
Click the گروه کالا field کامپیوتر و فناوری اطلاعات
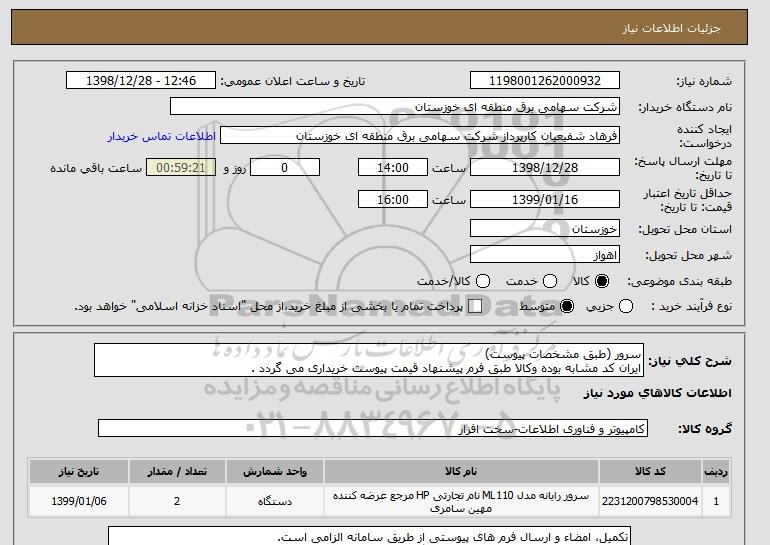click(373, 428)
